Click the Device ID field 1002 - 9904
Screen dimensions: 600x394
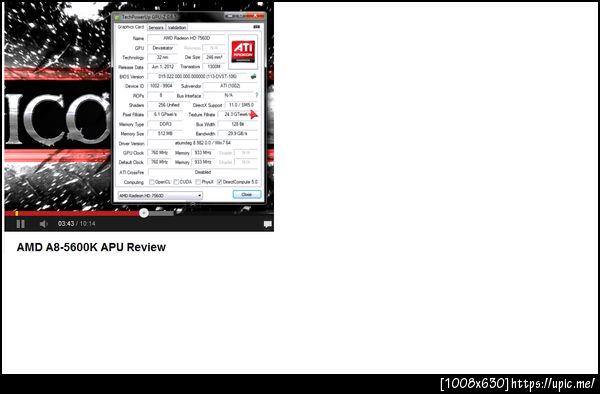[161, 86]
